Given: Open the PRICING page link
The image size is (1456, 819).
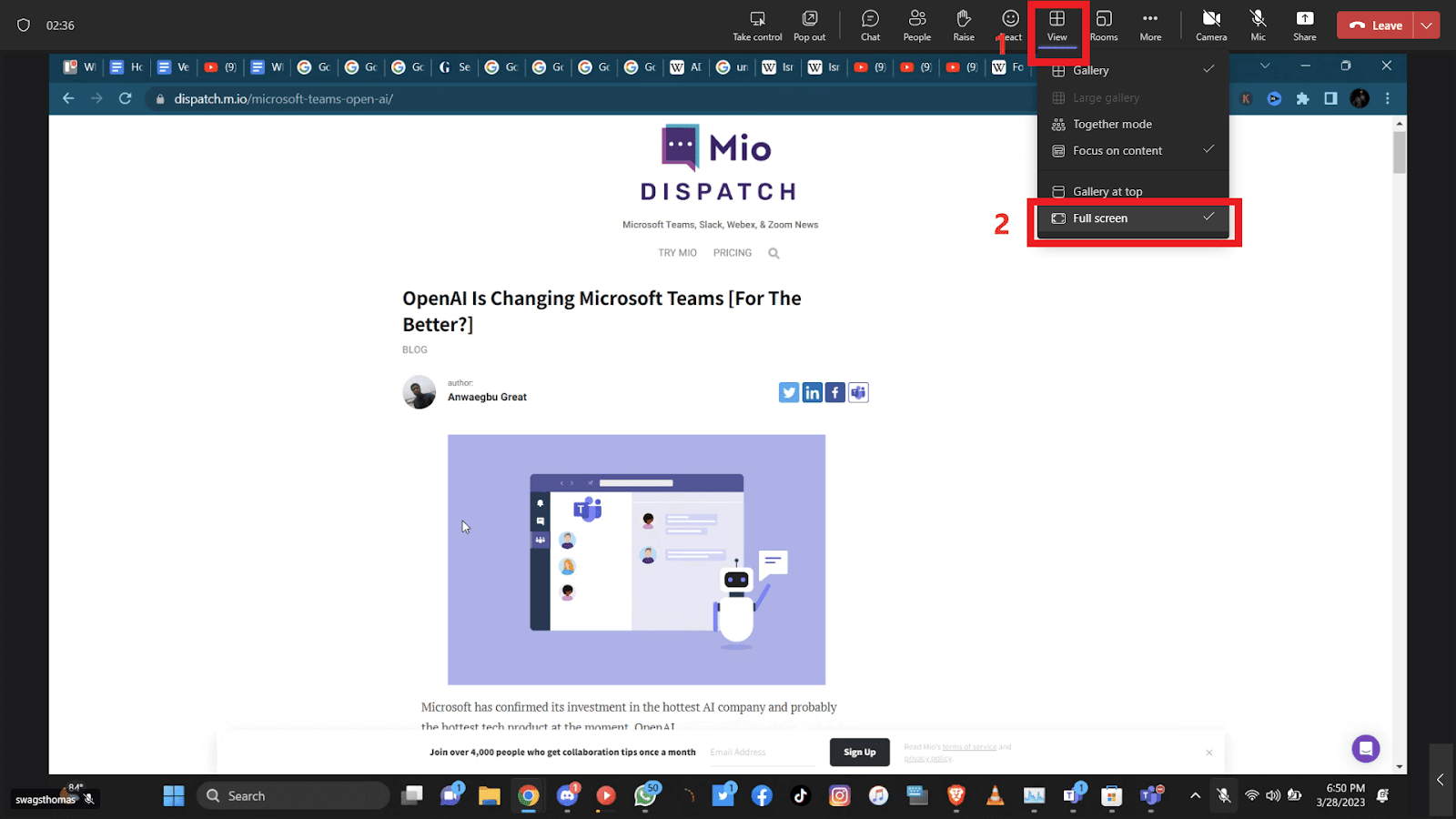Looking at the screenshot, I should click(x=732, y=252).
